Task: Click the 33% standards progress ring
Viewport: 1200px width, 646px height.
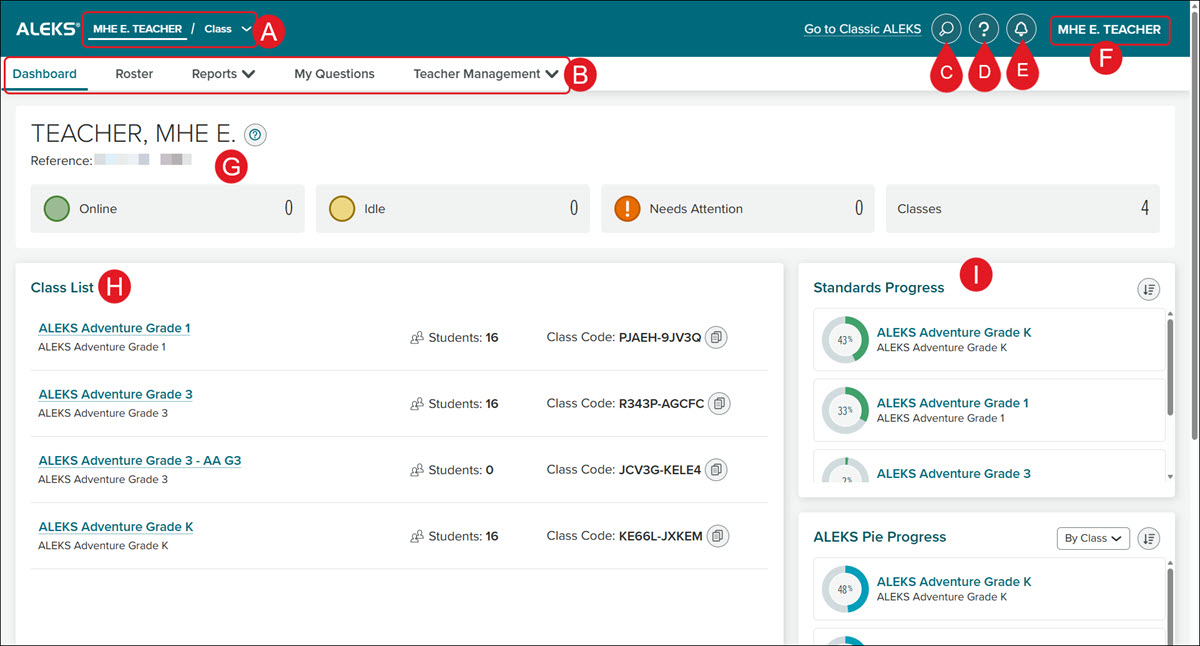Action: click(845, 410)
